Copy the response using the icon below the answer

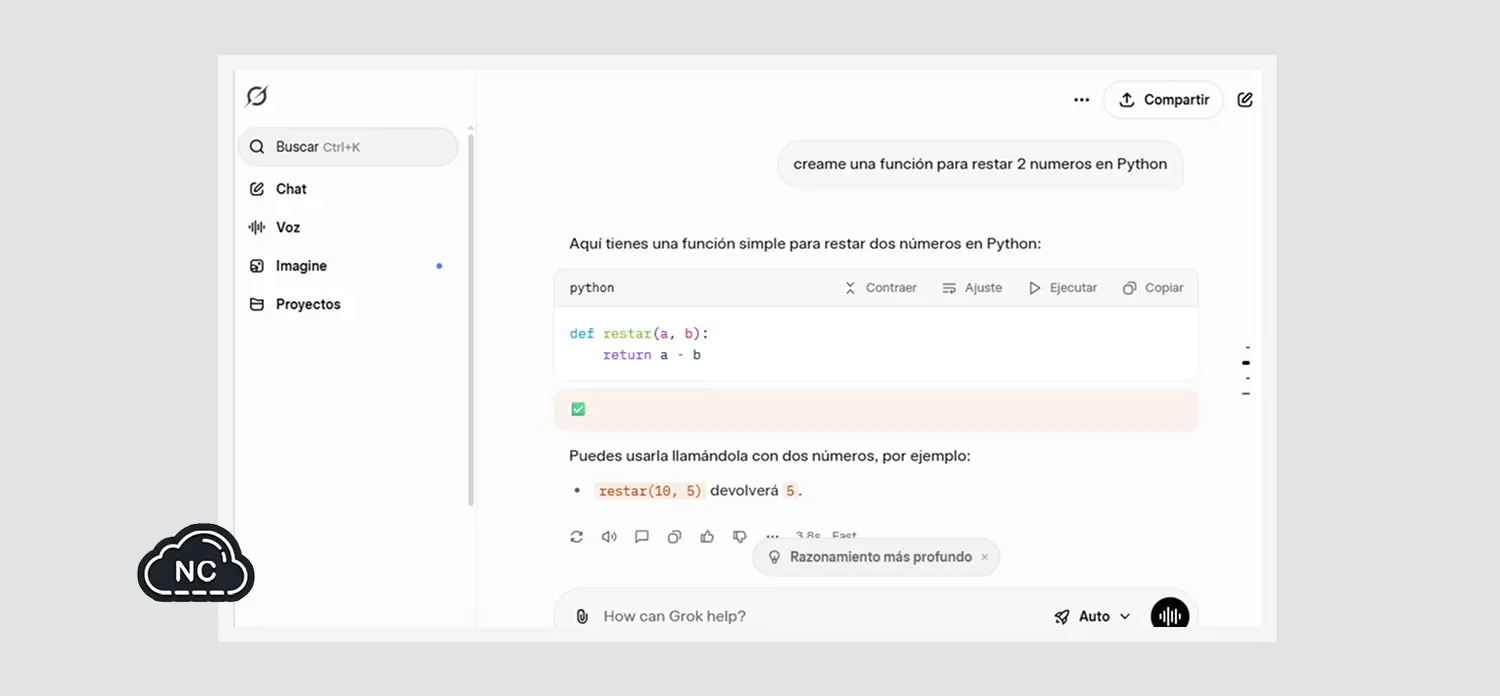(x=674, y=537)
